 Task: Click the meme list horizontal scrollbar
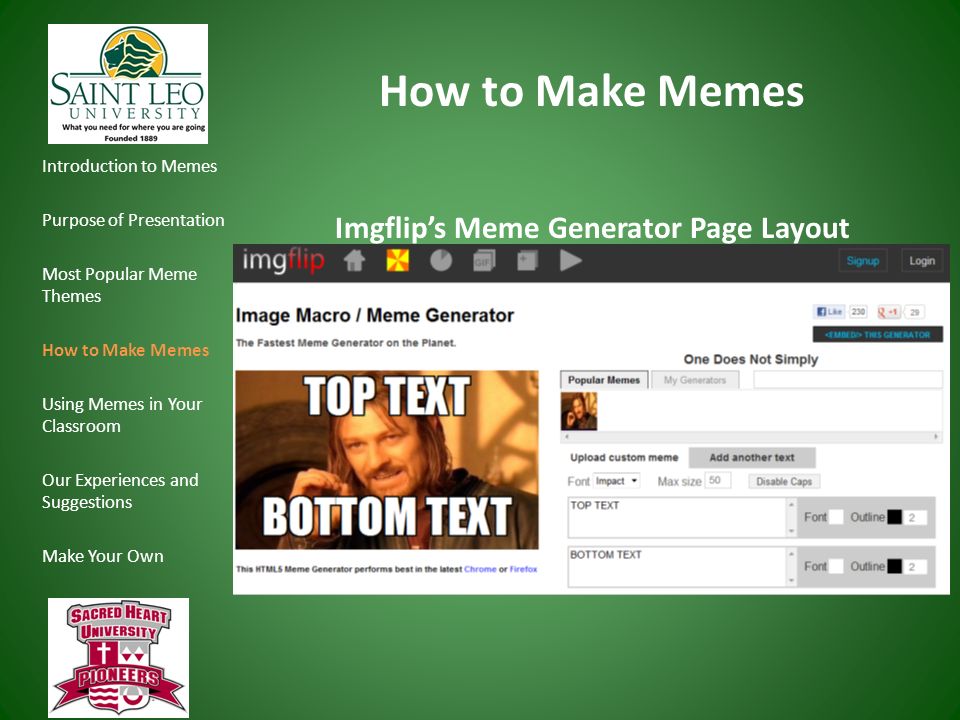(751, 437)
